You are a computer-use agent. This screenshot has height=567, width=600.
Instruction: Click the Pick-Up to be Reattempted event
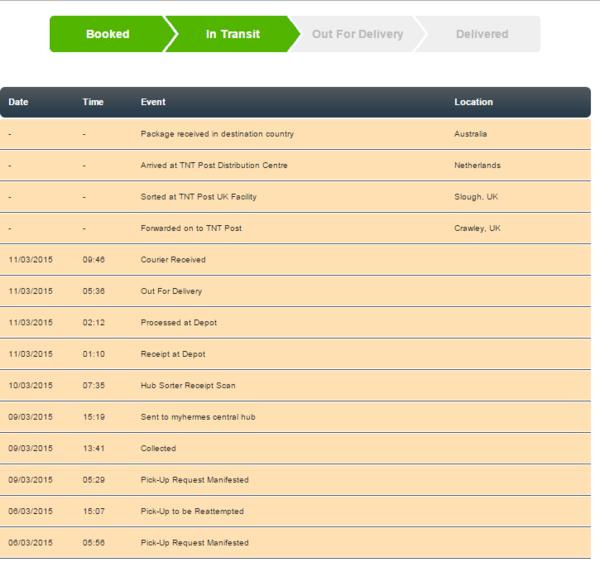(x=192, y=512)
